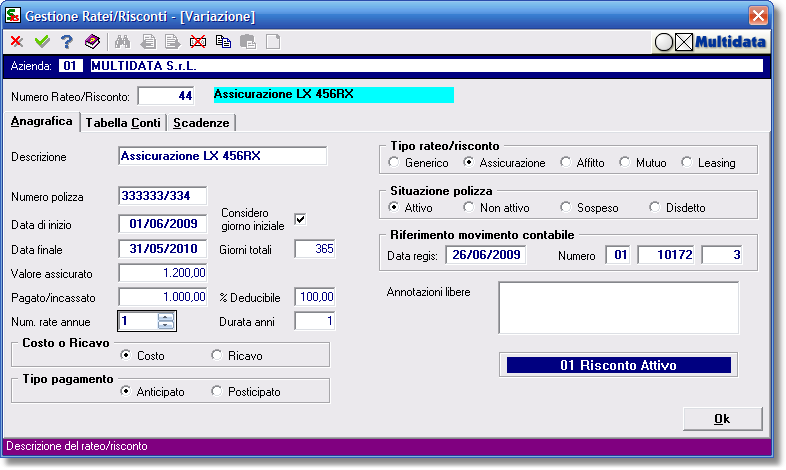Click the Multidata logo
Viewport: 786px width, 470px height.
tap(711, 42)
